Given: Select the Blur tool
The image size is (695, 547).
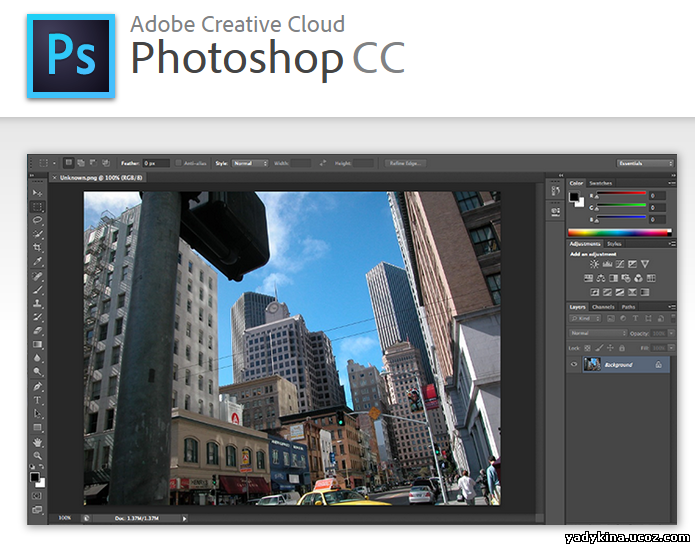Looking at the screenshot, I should click(x=37, y=358).
